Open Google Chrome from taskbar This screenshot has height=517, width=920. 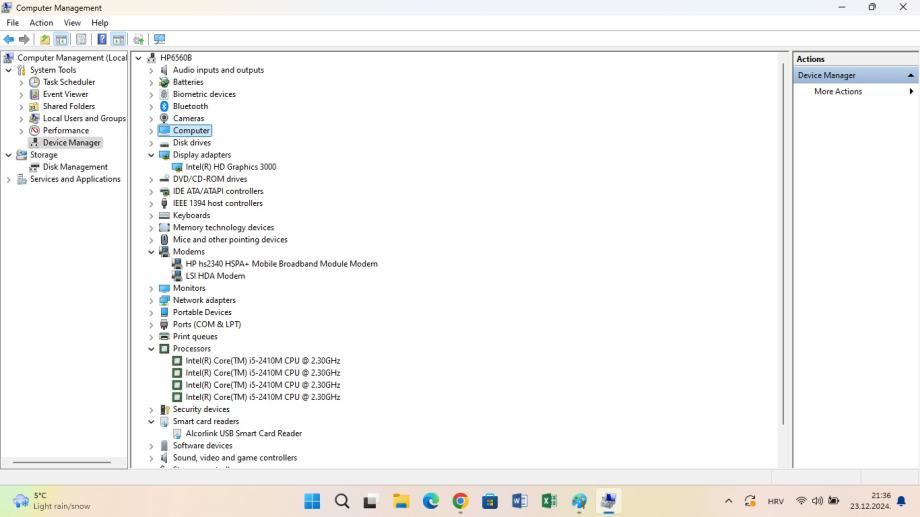pos(460,501)
